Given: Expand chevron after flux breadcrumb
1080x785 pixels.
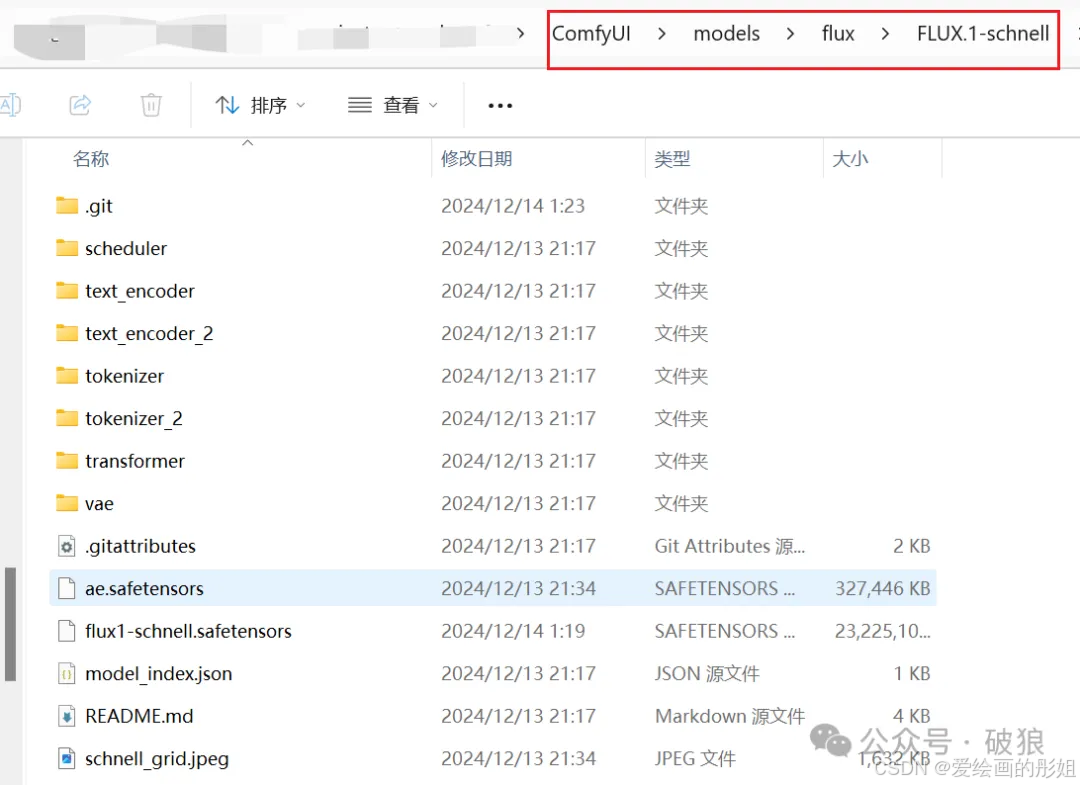Looking at the screenshot, I should point(885,33).
